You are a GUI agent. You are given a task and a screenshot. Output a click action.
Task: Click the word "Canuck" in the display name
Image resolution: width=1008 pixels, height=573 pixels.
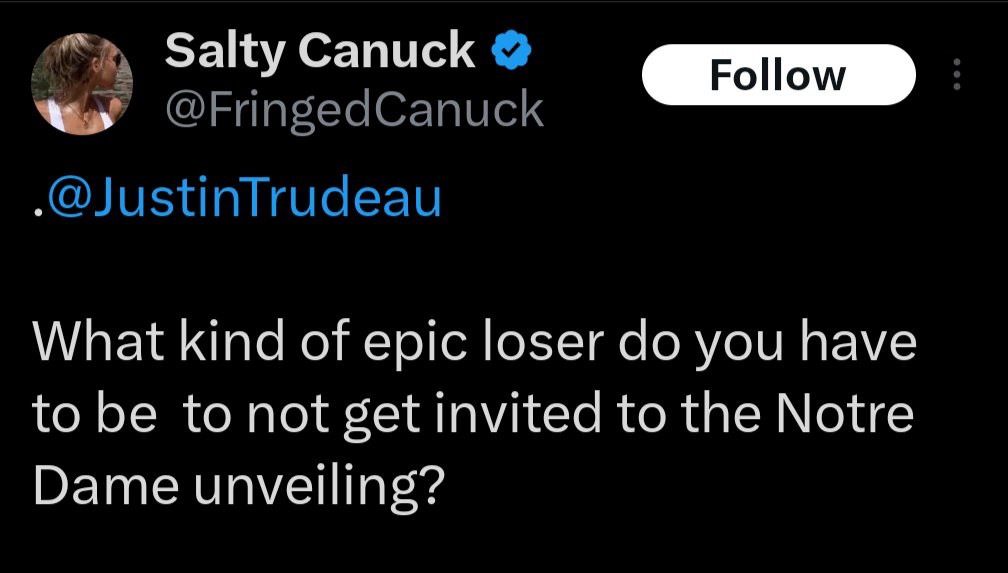point(386,51)
